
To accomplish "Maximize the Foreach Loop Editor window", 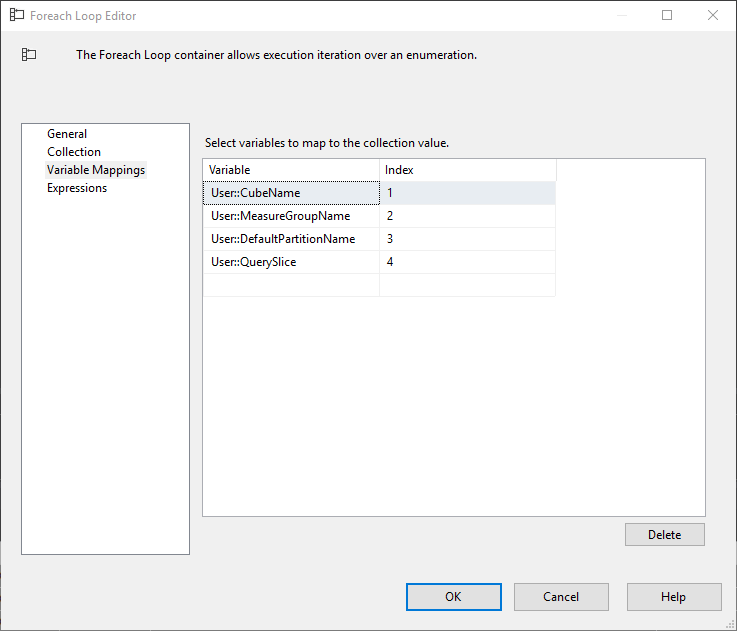I will pyautogui.click(x=666, y=15).
